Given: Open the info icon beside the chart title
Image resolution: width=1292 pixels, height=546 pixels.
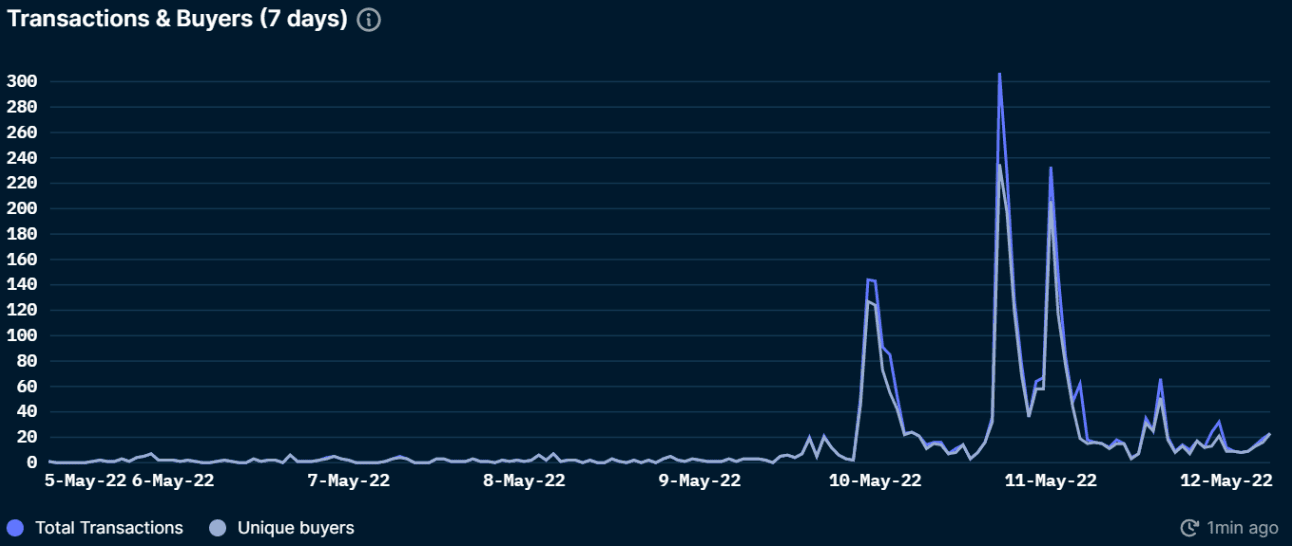Looking at the screenshot, I should 369,20.
